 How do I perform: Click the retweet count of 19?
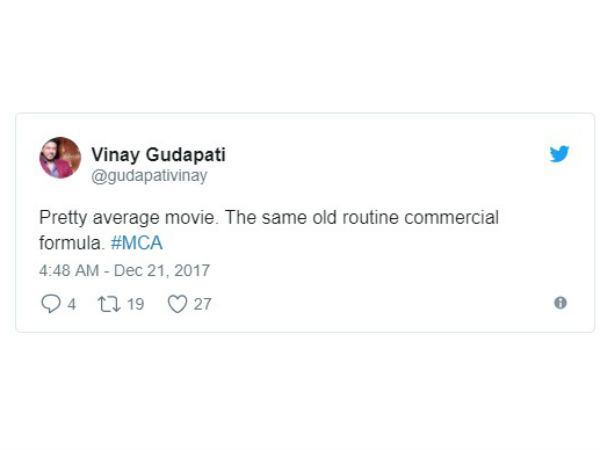[135, 303]
